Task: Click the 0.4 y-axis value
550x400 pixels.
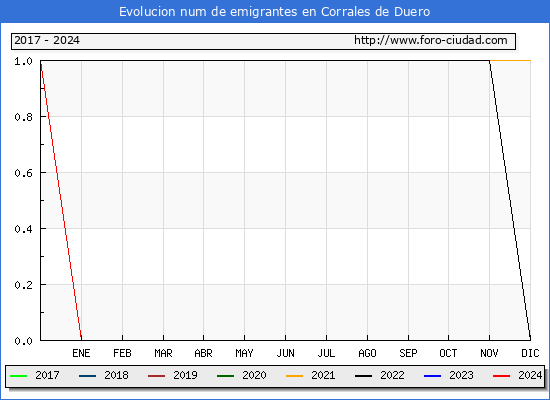Action: [x=23, y=229]
